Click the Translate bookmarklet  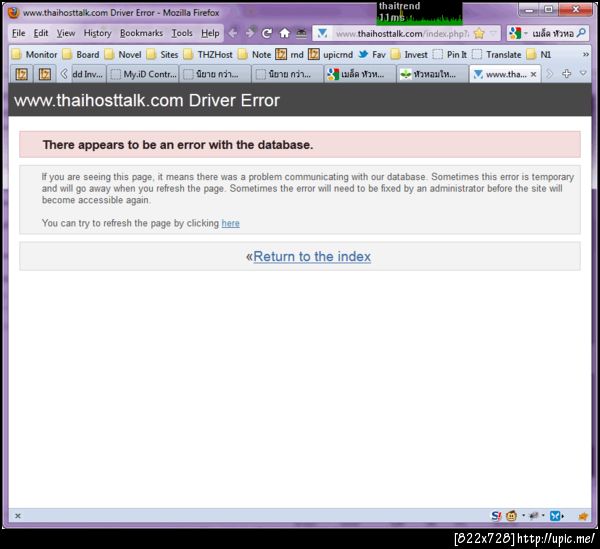(x=497, y=55)
